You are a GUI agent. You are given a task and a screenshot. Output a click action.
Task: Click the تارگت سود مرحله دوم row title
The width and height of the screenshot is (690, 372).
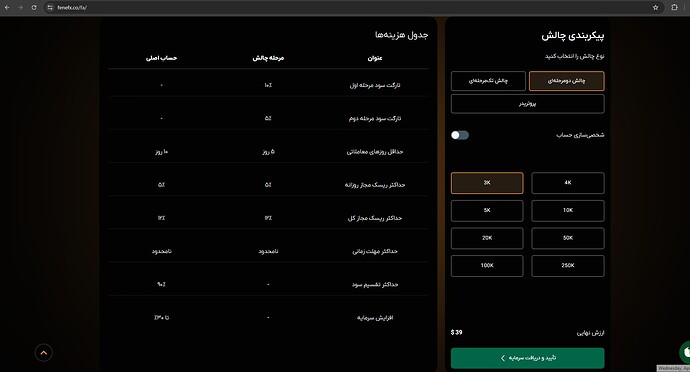[375, 118]
